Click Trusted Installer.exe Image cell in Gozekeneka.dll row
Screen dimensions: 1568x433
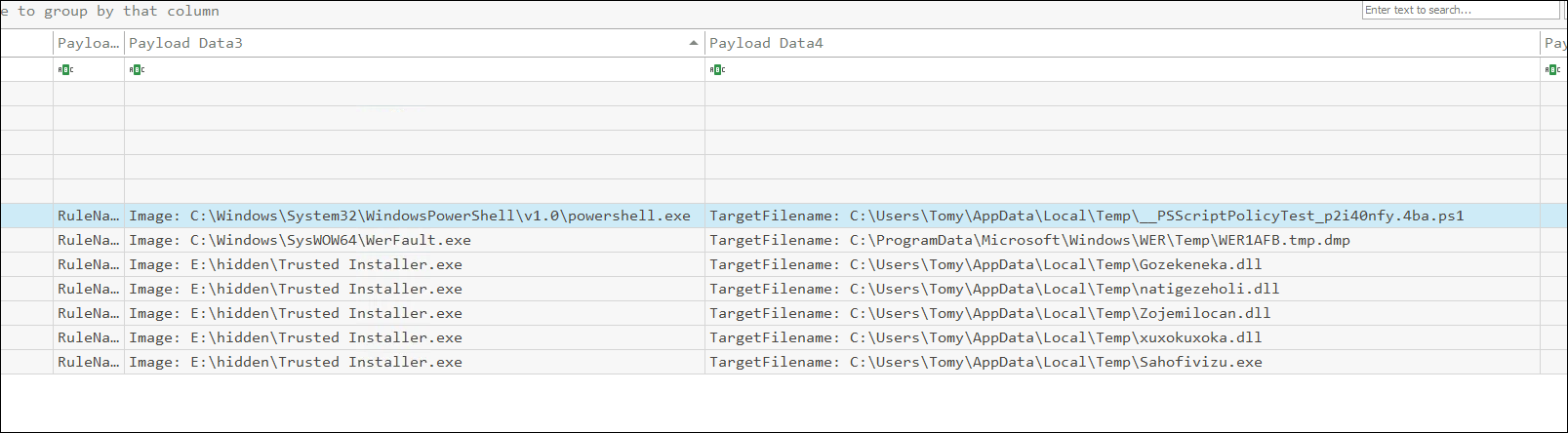point(415,264)
